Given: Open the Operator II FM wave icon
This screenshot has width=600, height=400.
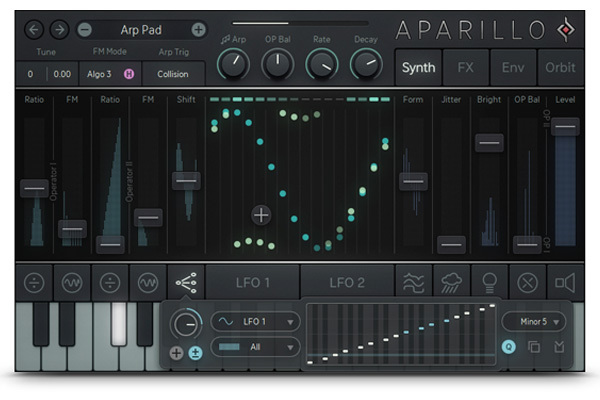Looking at the screenshot, I should tap(148, 283).
